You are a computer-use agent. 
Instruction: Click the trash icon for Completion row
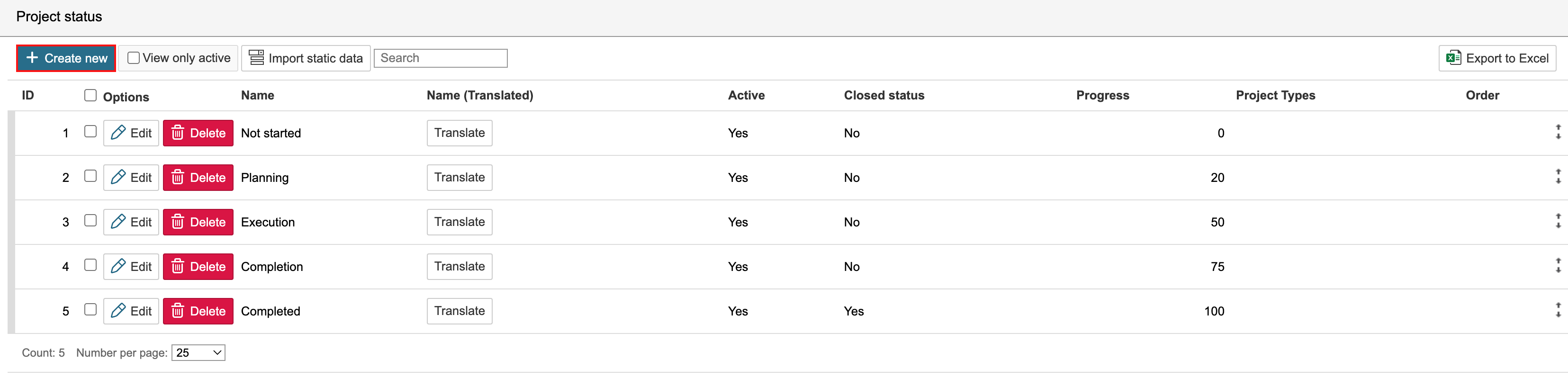(177, 266)
